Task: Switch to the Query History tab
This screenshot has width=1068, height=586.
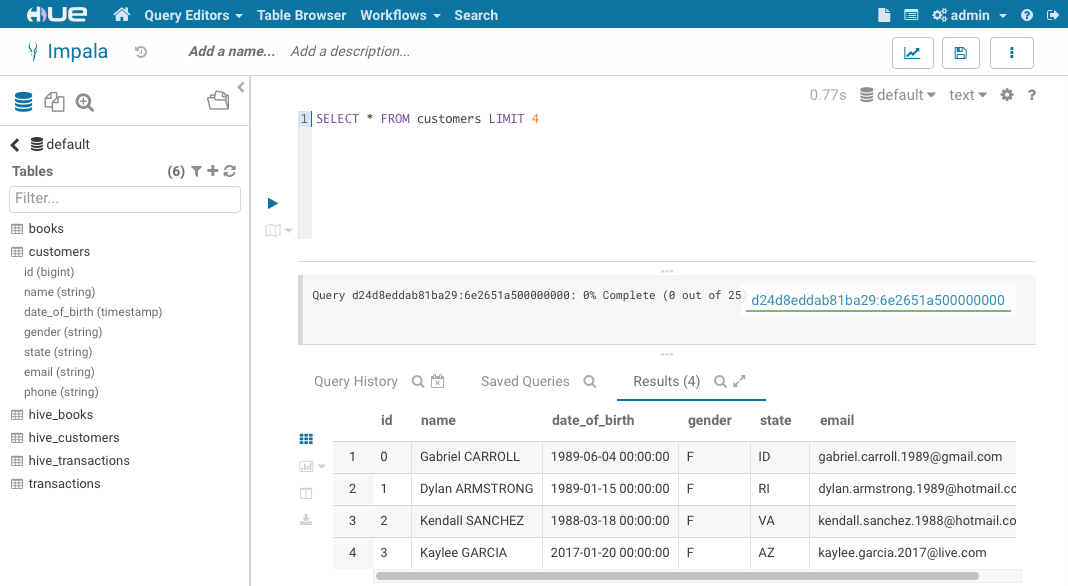Action: pos(355,382)
